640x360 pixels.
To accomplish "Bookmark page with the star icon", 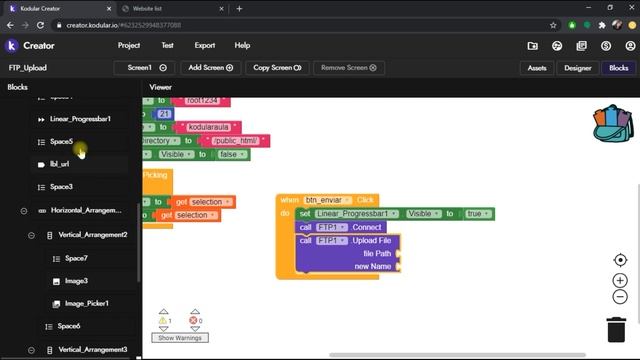I will tap(553, 25).
